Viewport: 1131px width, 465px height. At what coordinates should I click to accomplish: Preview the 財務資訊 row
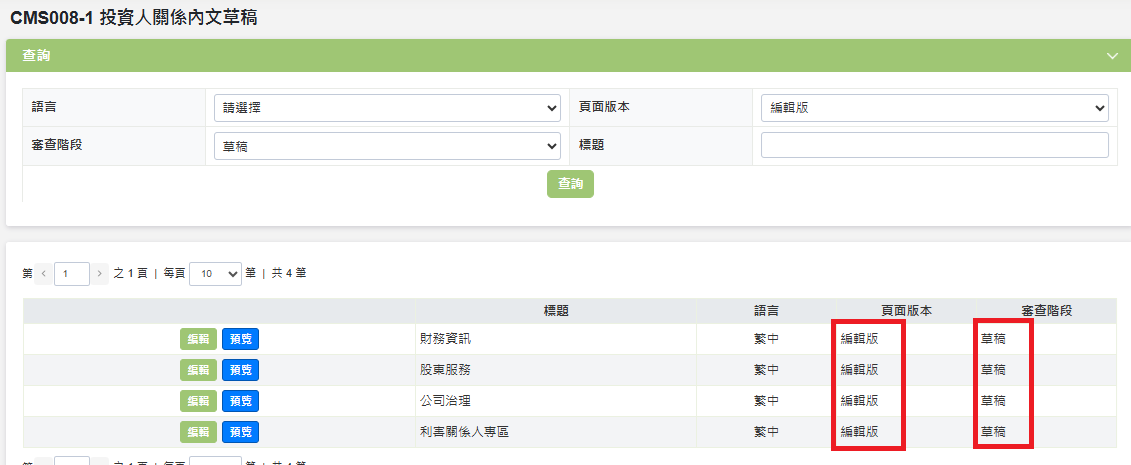[240, 339]
